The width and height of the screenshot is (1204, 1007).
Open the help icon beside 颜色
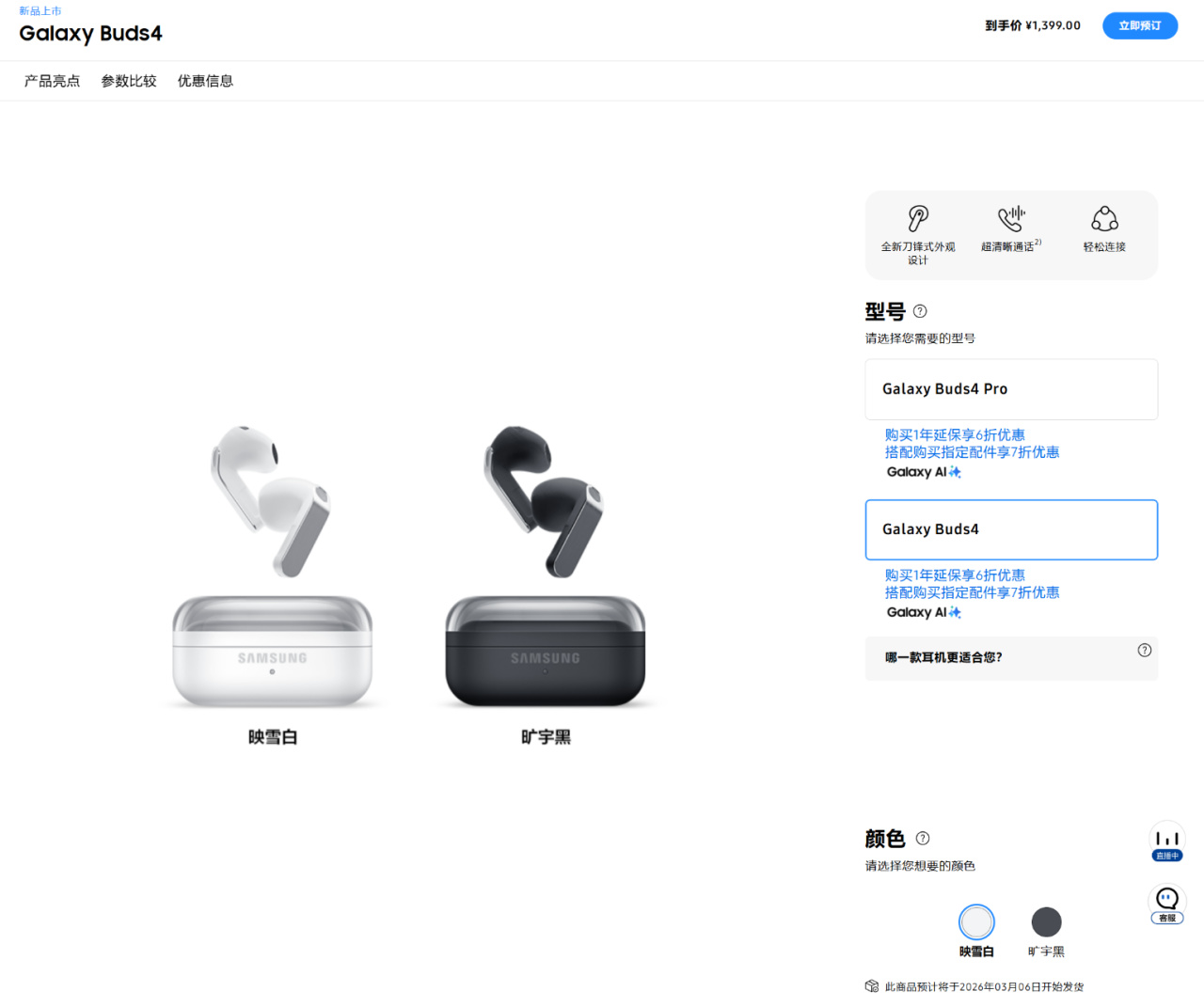pos(923,838)
